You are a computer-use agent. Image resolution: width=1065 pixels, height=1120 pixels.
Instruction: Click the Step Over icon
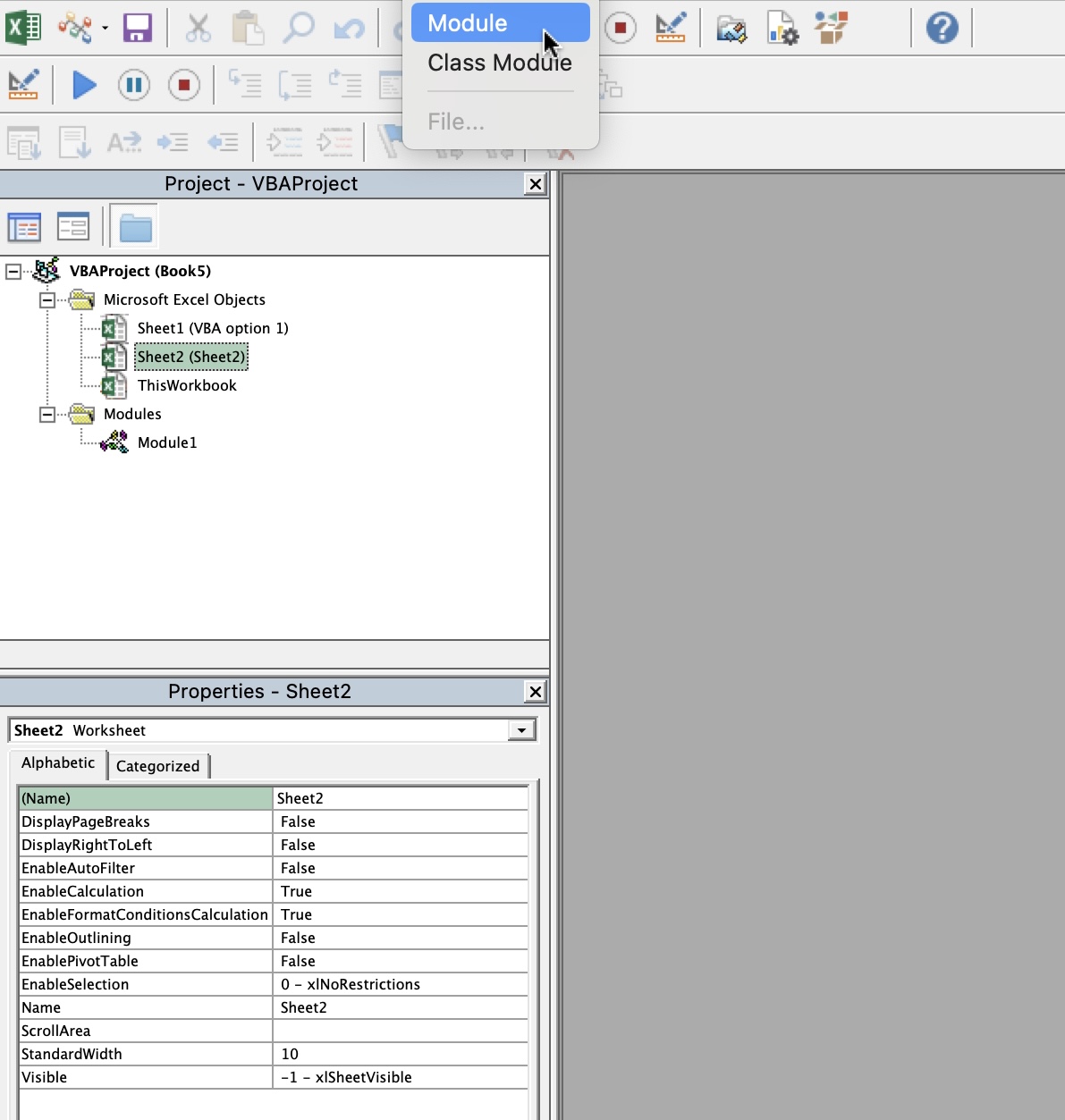click(x=295, y=85)
